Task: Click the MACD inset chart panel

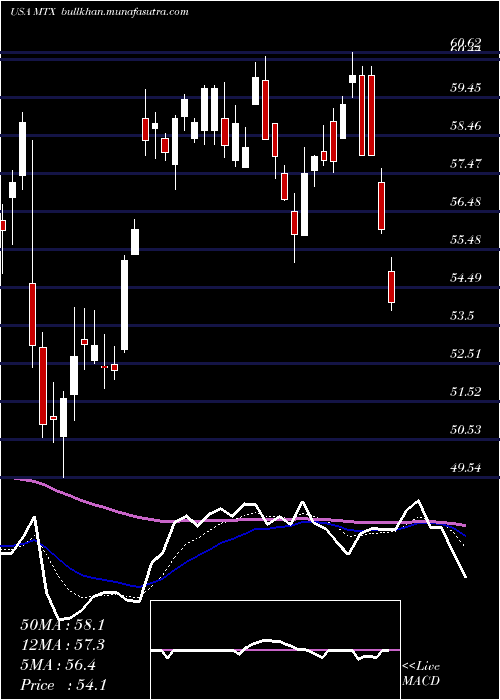Action: coord(275,650)
